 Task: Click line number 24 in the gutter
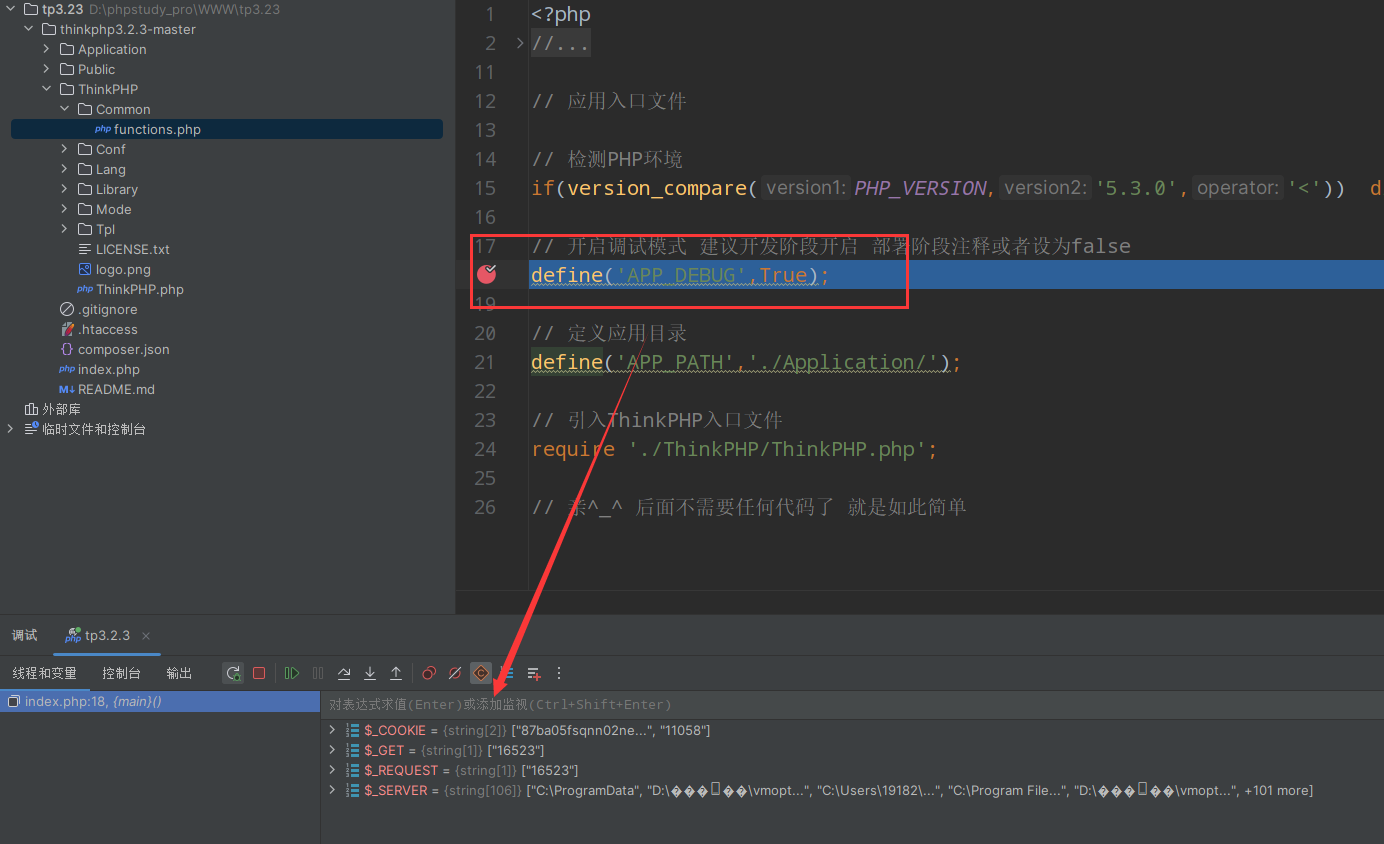click(x=485, y=449)
